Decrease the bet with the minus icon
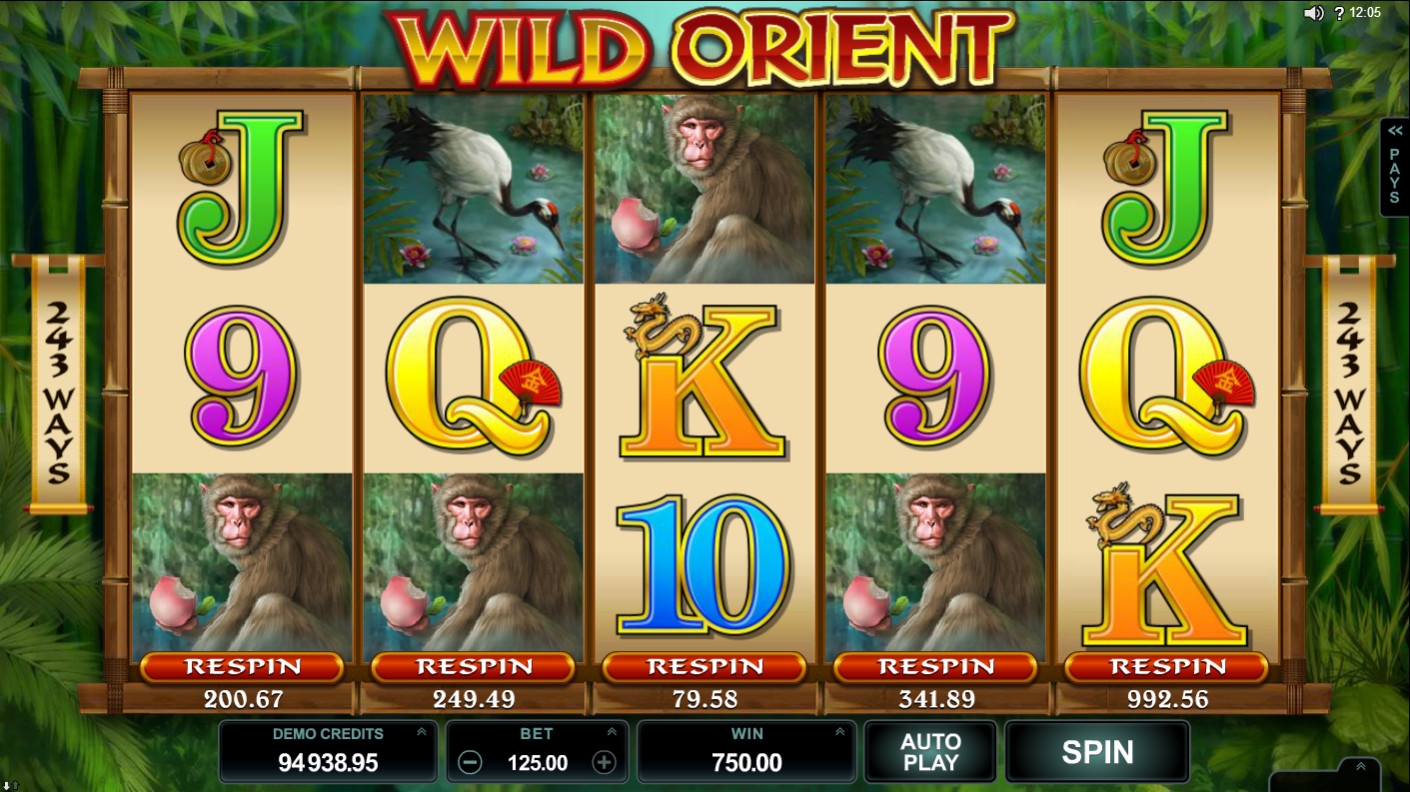Screen dimensions: 1410x792 pyautogui.click(x=470, y=763)
